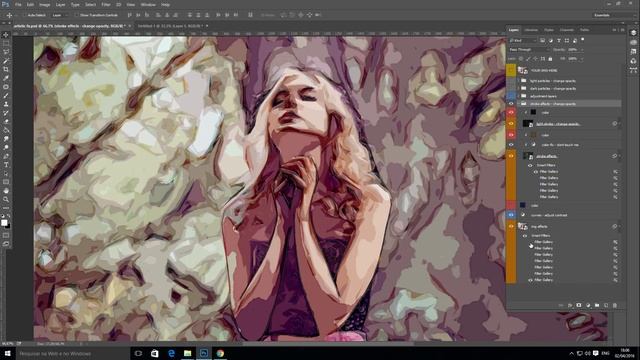Viewport: 640px width, 360px height.
Task: Select the Horizontal Type tool
Action: tap(6, 165)
